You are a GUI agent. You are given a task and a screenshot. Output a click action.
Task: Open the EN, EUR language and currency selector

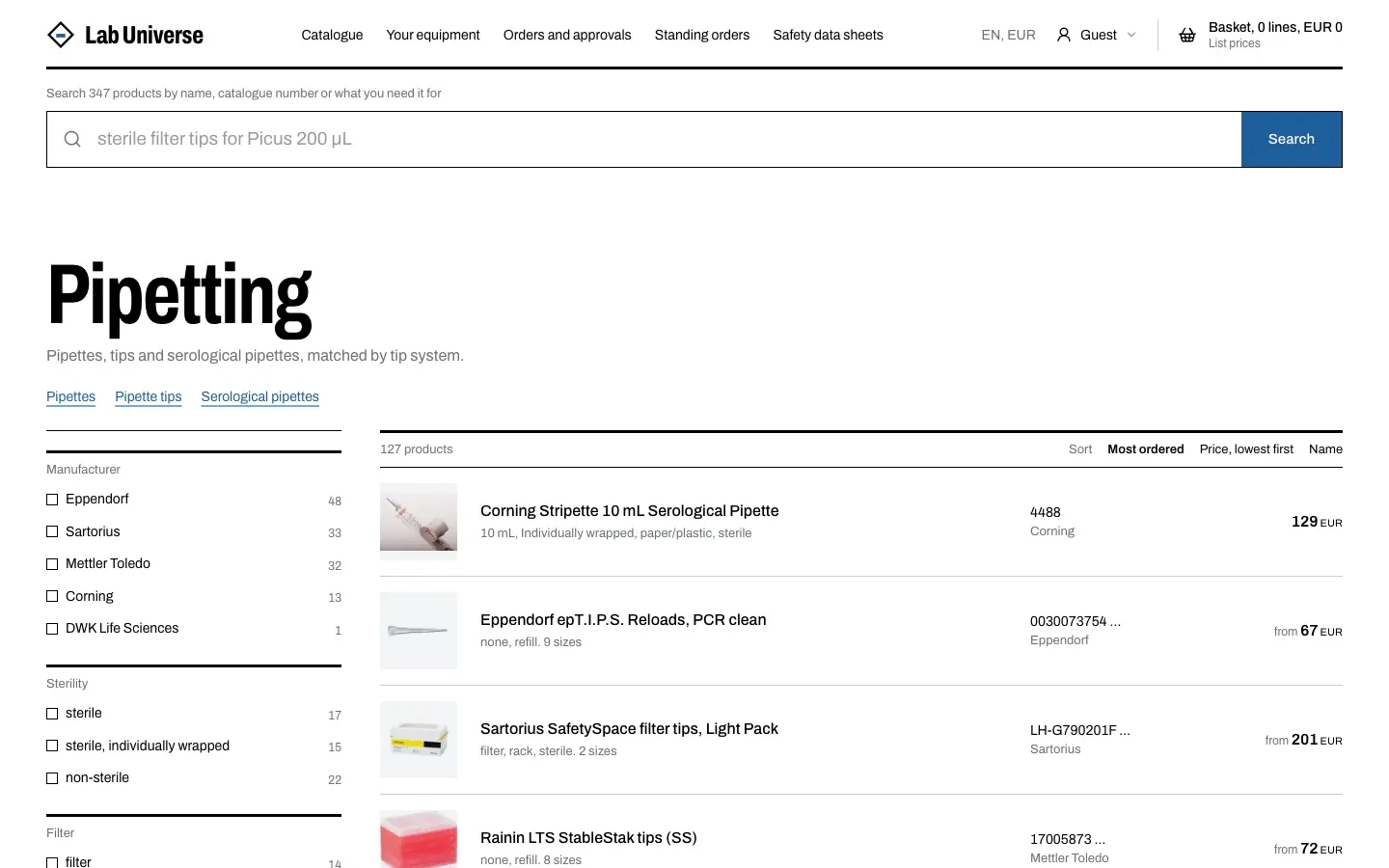[x=1008, y=35]
